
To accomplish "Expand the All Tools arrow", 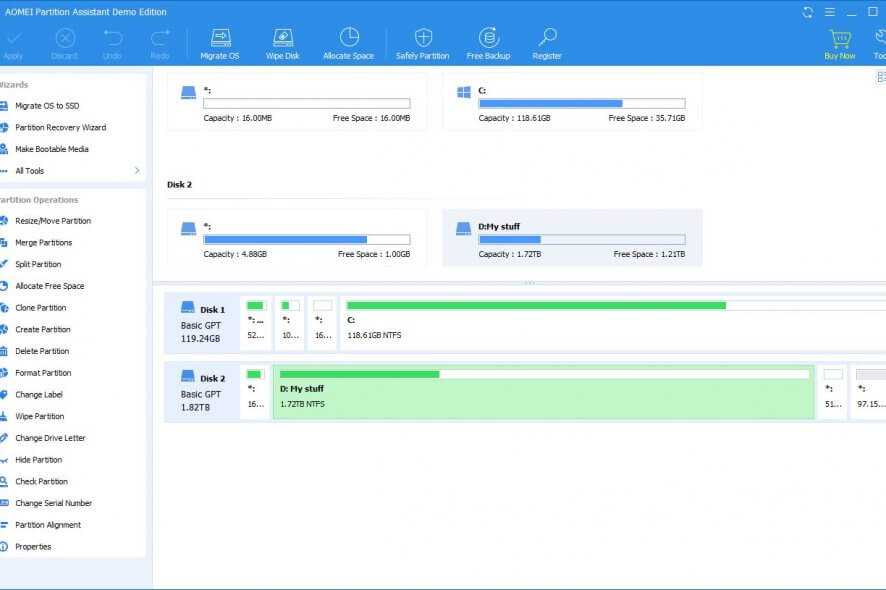I will [x=137, y=171].
